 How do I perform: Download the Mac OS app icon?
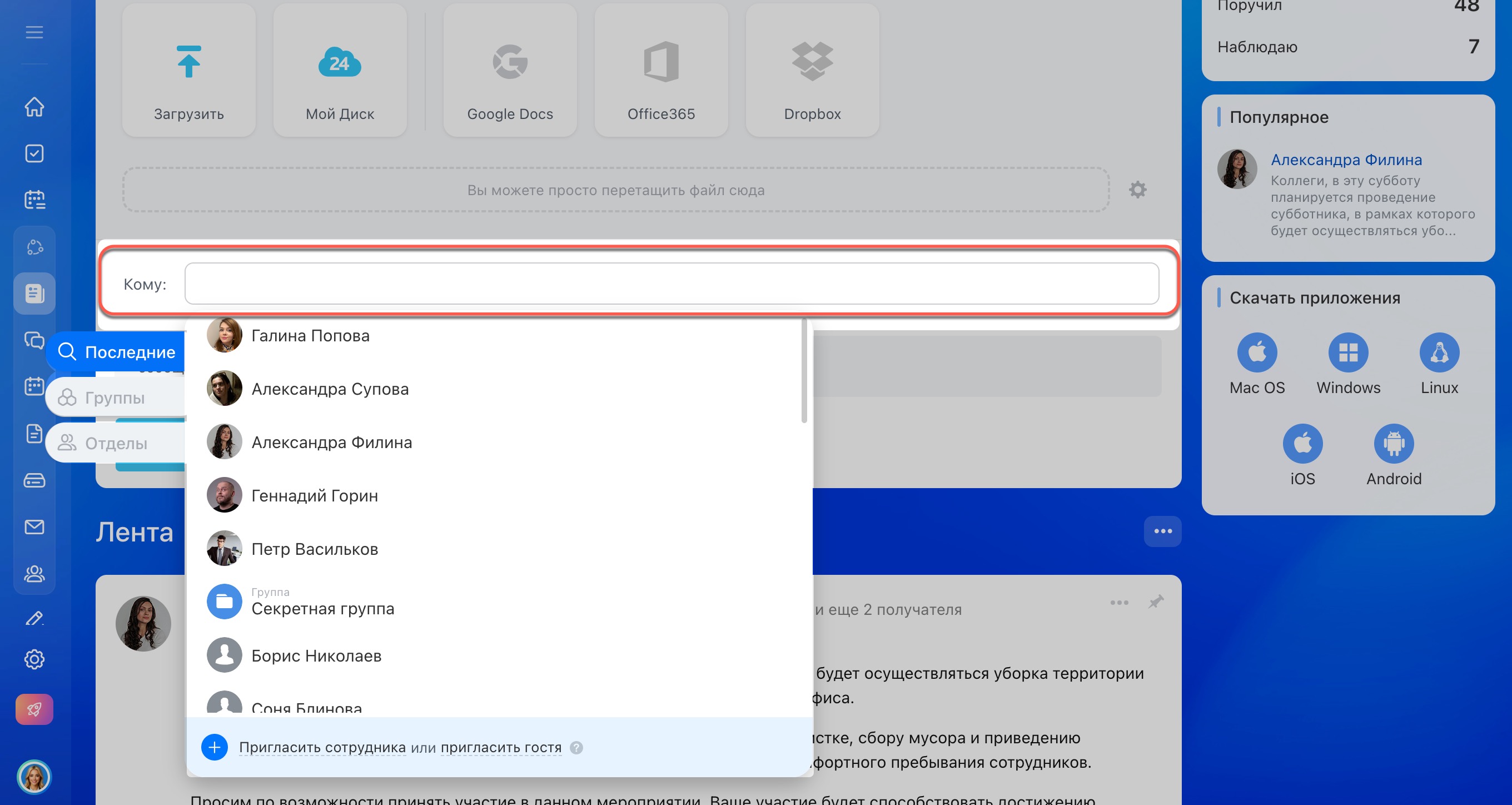click(x=1257, y=352)
